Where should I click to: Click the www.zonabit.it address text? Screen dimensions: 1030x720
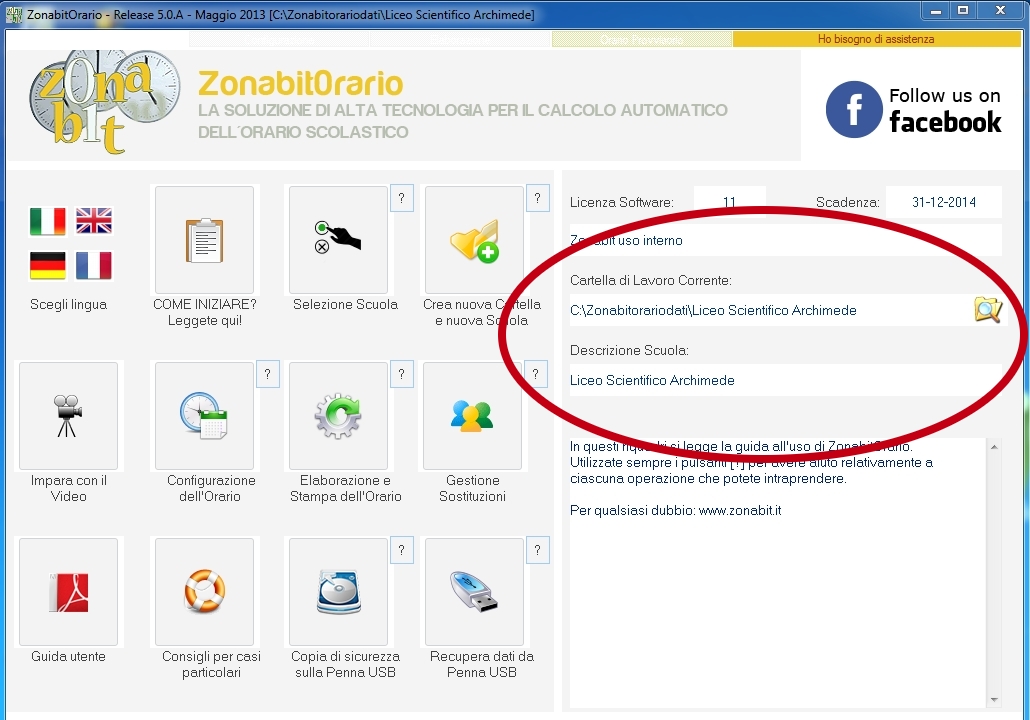(740, 510)
